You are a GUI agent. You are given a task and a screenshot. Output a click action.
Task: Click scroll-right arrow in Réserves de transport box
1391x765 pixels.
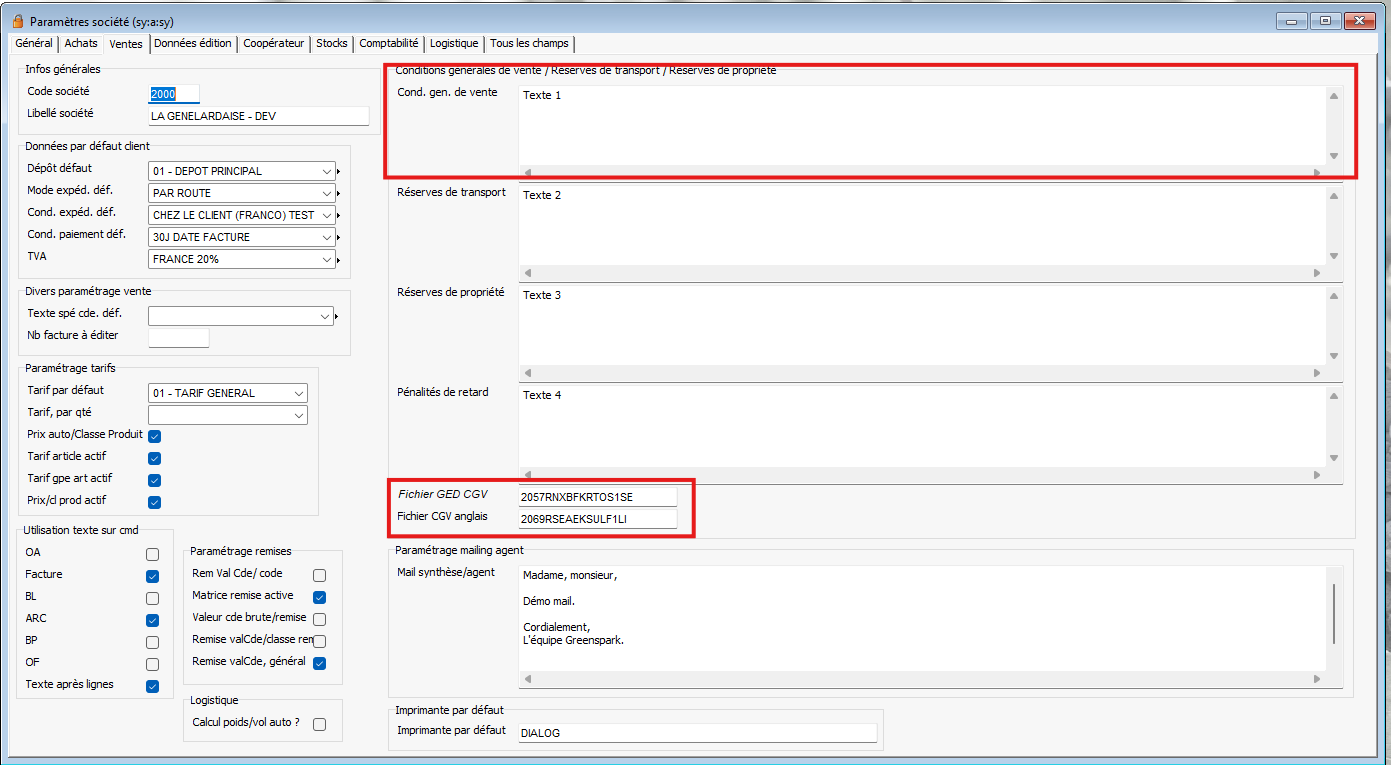click(x=1317, y=273)
